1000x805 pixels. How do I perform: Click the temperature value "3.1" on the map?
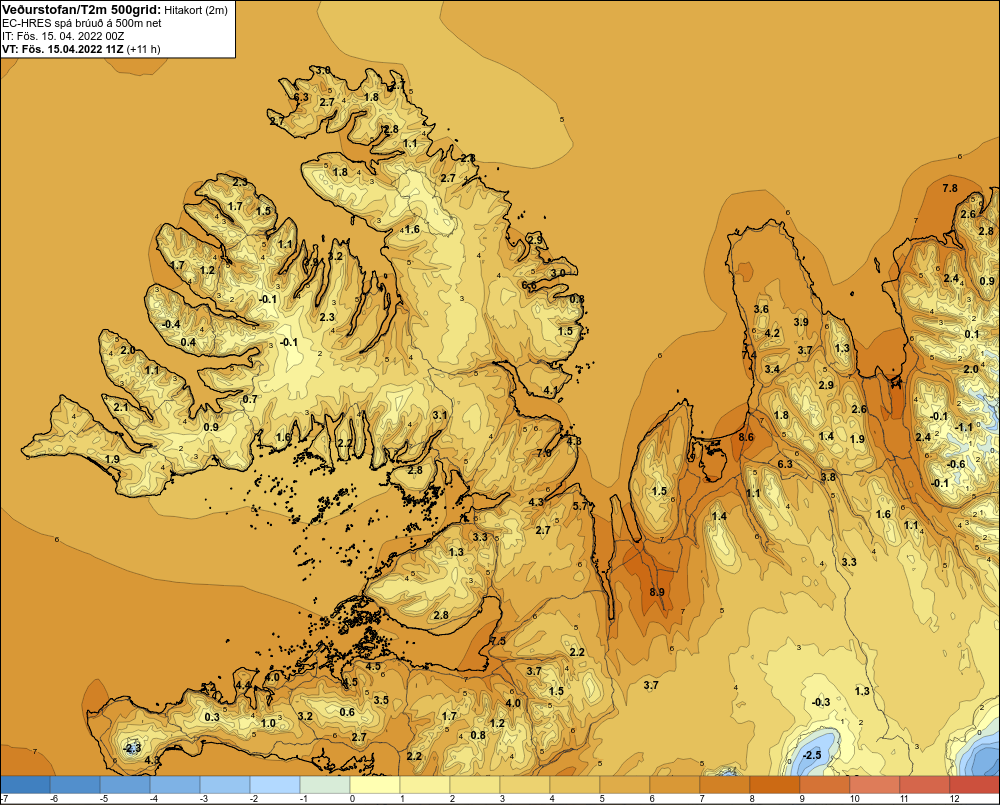point(440,415)
